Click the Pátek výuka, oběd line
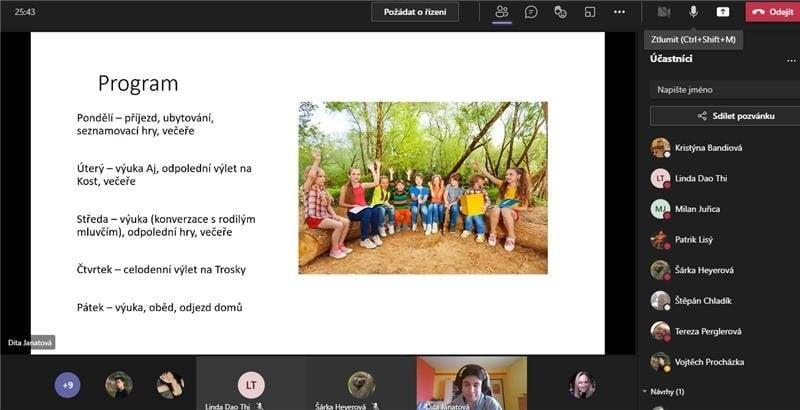The width and height of the screenshot is (800, 410). (160, 307)
